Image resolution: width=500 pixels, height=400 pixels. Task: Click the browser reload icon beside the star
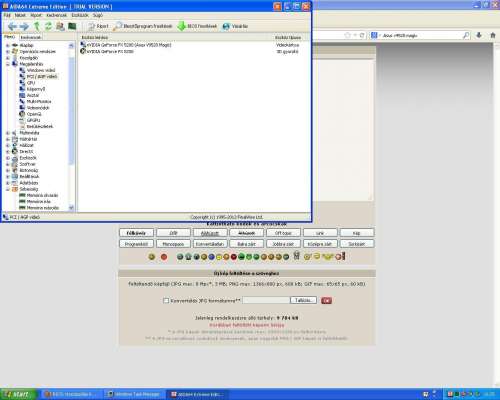[362, 35]
